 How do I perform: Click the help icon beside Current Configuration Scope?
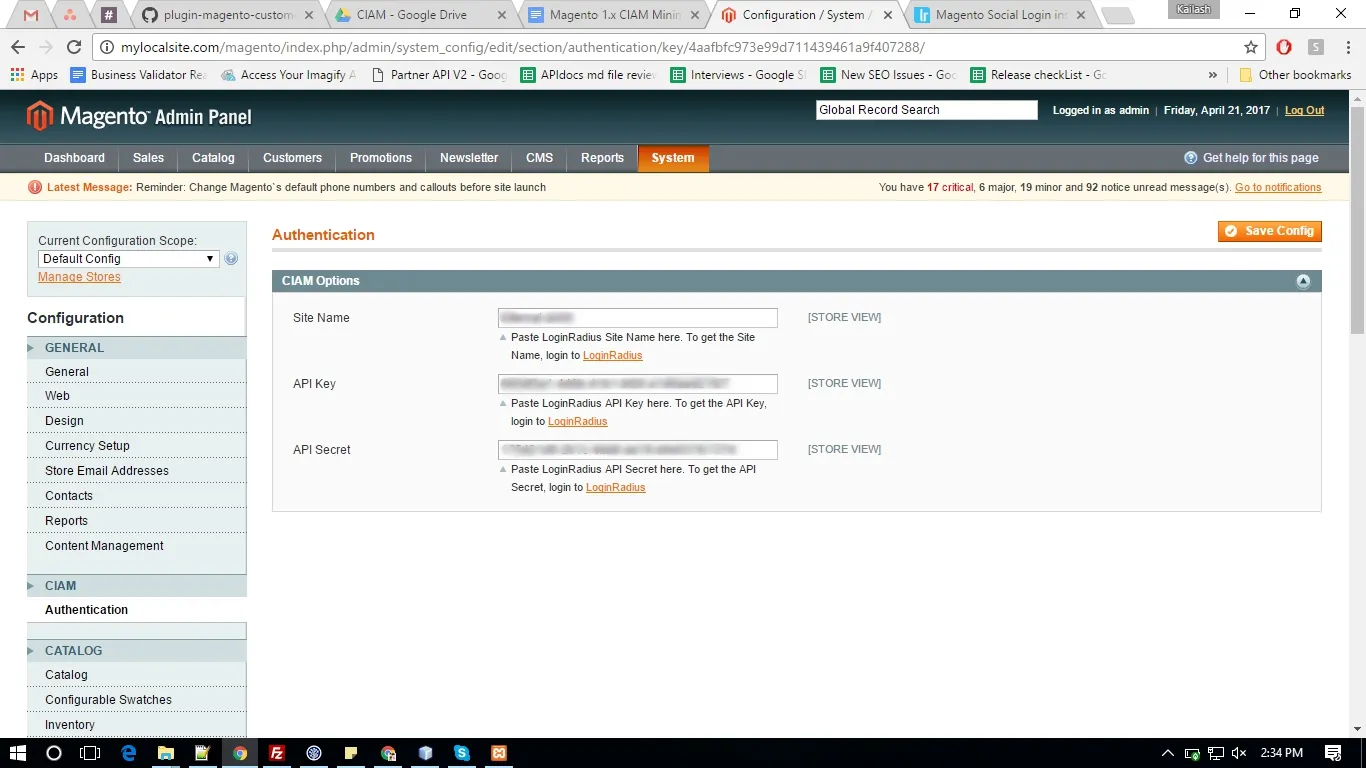231,259
